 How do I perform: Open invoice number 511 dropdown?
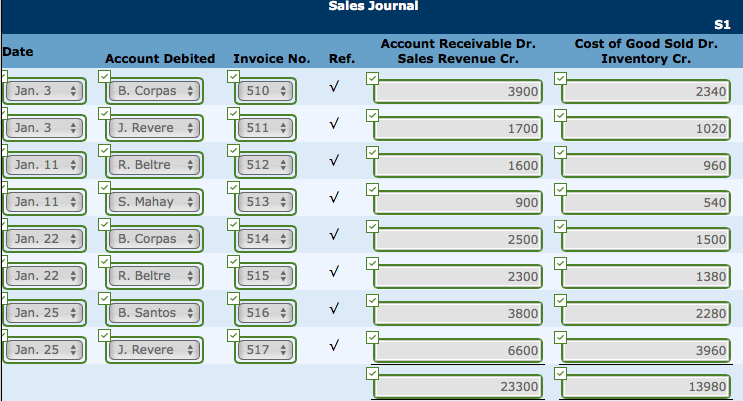point(265,128)
